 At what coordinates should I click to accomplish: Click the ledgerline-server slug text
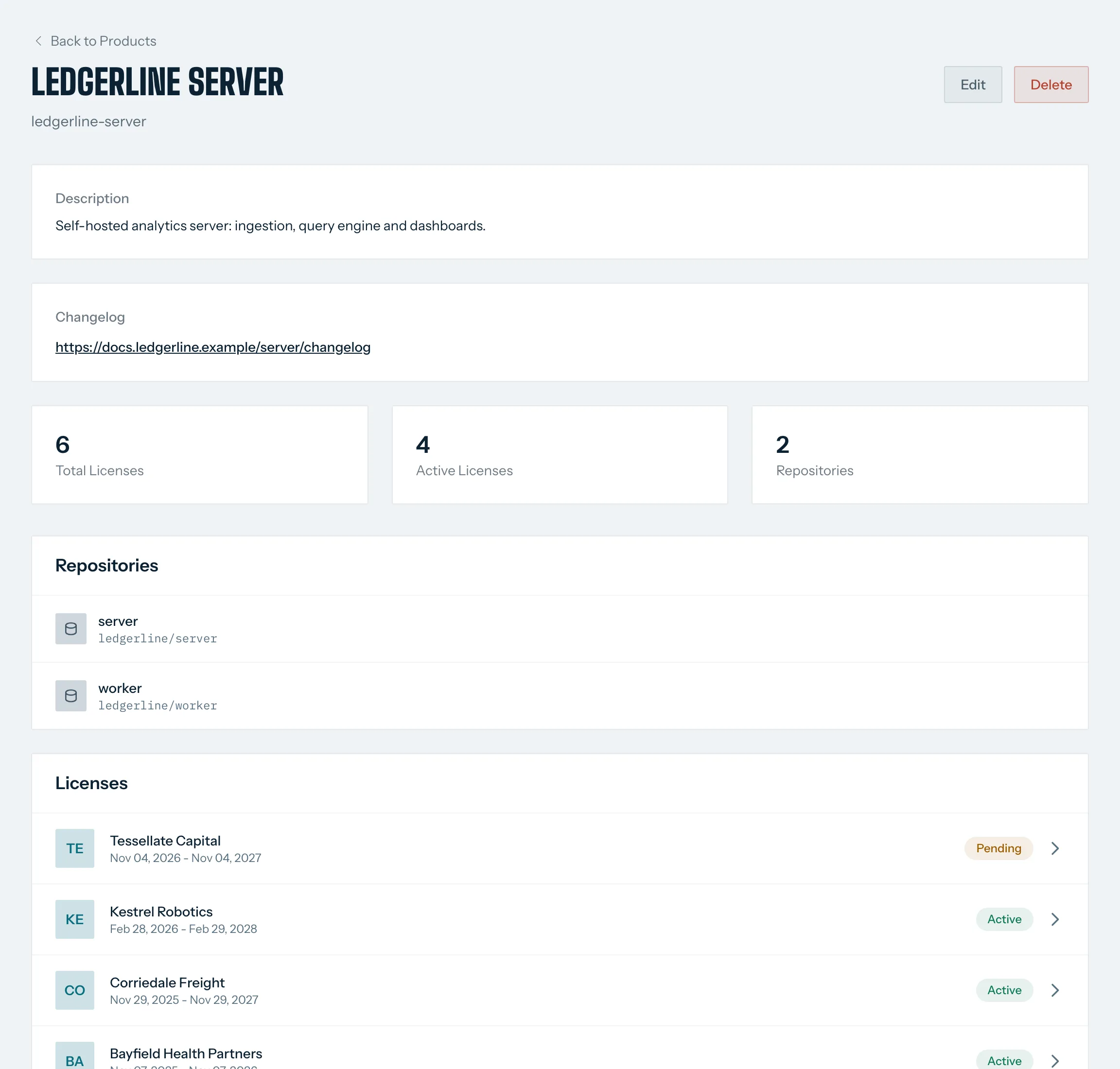point(88,121)
